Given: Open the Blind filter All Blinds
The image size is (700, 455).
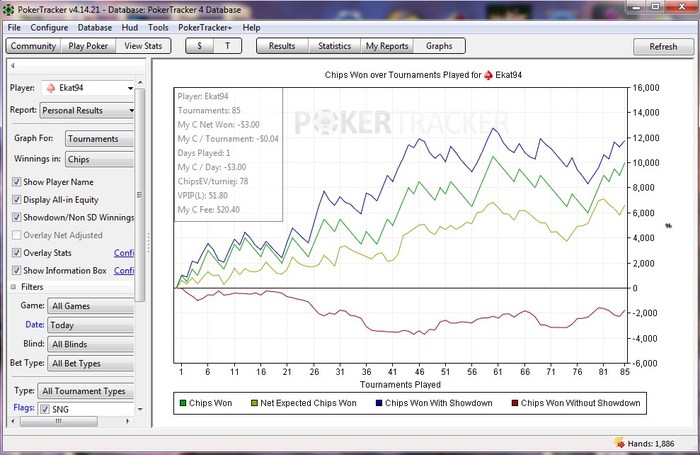Looking at the screenshot, I should coord(91,344).
